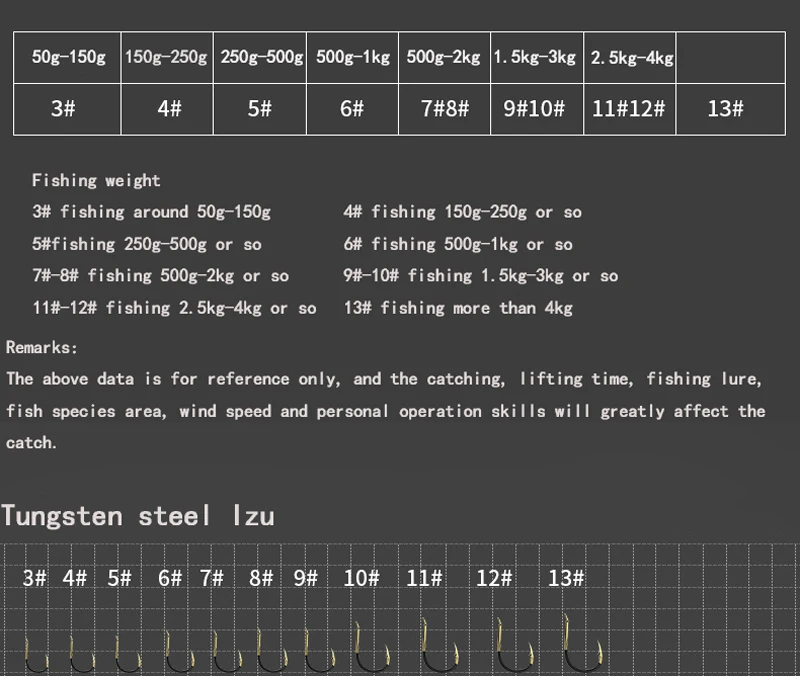Click the "3#" label above the hooks
This screenshot has width=800, height=676.
point(34,579)
